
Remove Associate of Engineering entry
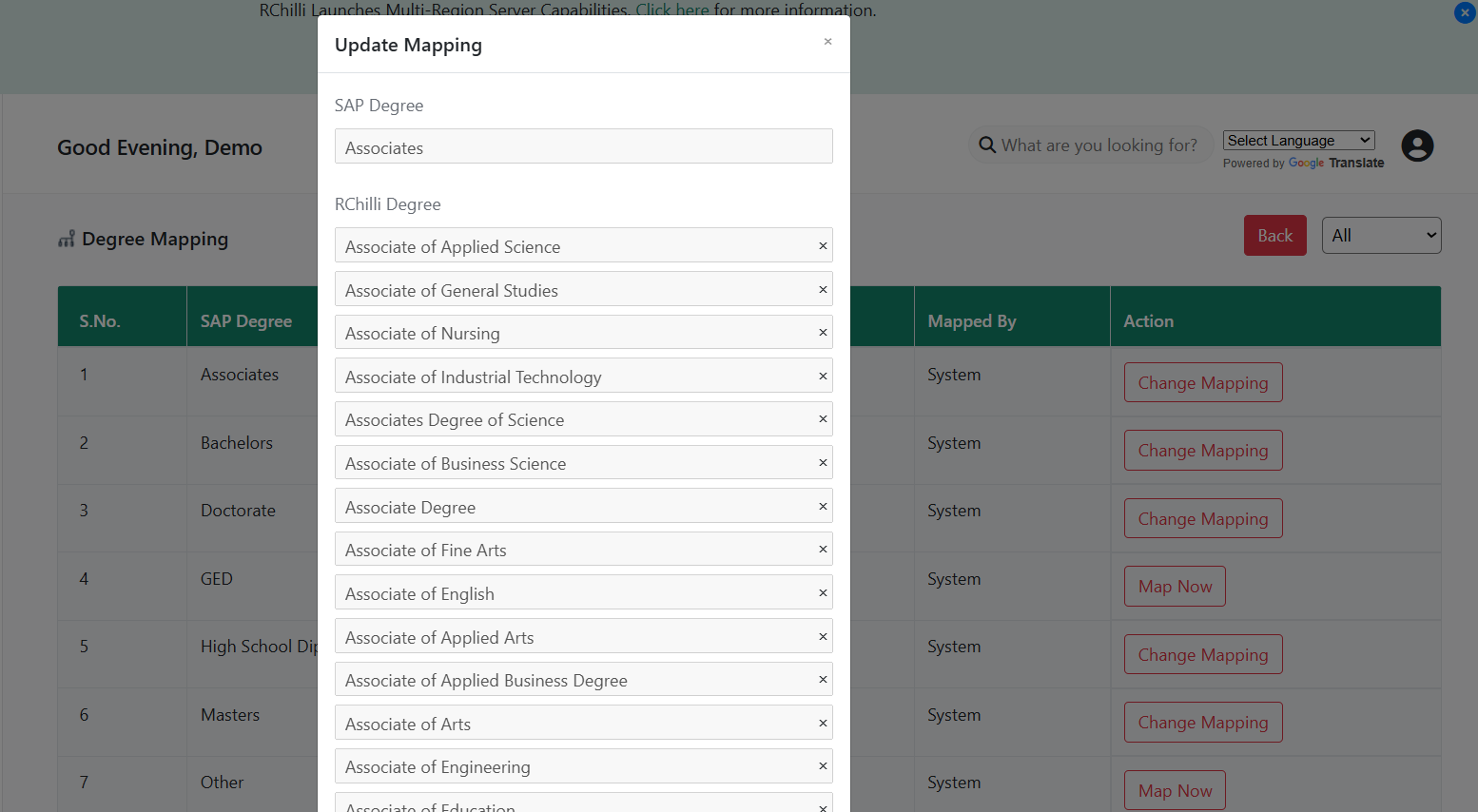823,766
